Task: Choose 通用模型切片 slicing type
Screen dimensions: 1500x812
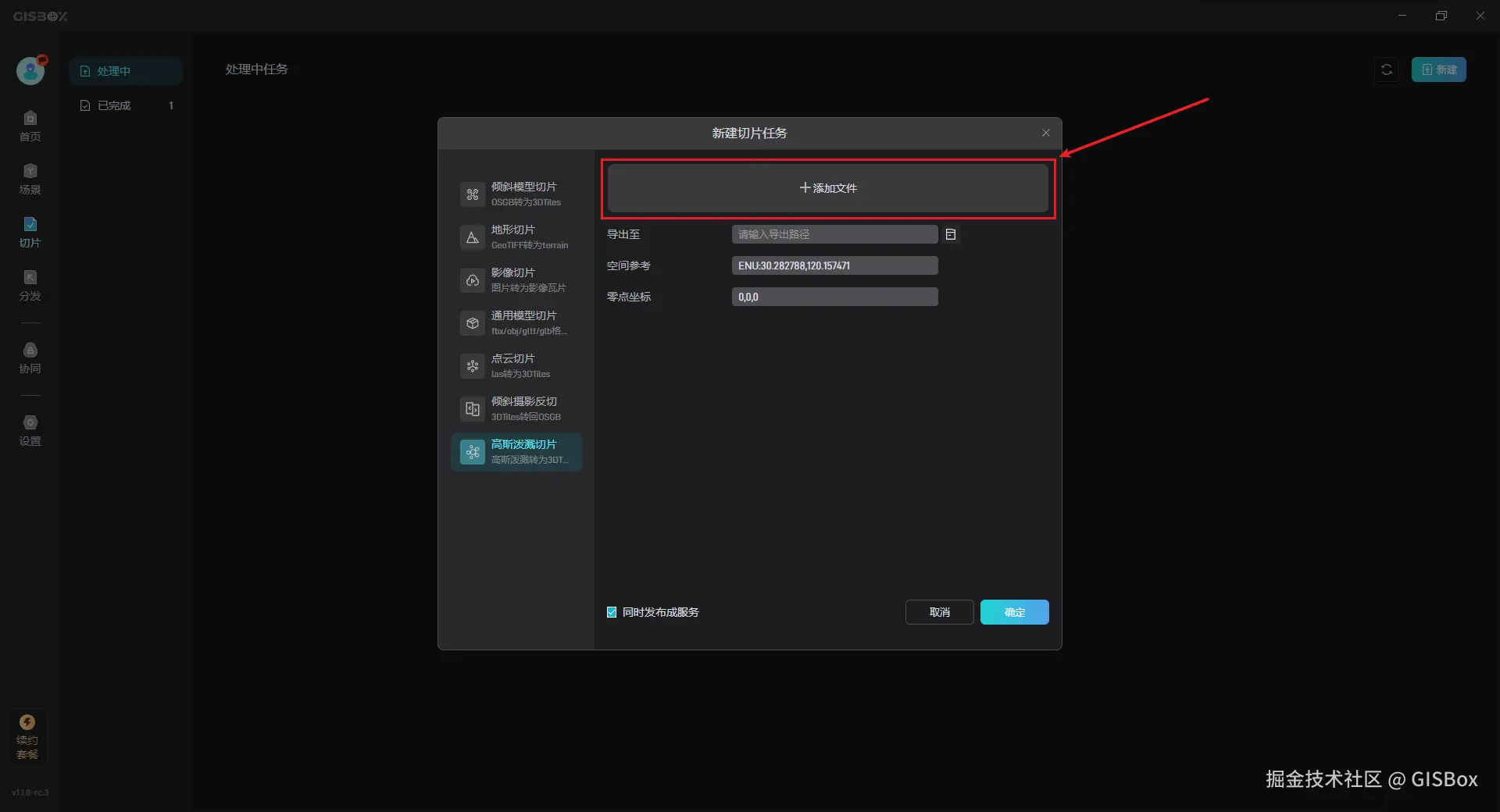Action: coord(516,322)
